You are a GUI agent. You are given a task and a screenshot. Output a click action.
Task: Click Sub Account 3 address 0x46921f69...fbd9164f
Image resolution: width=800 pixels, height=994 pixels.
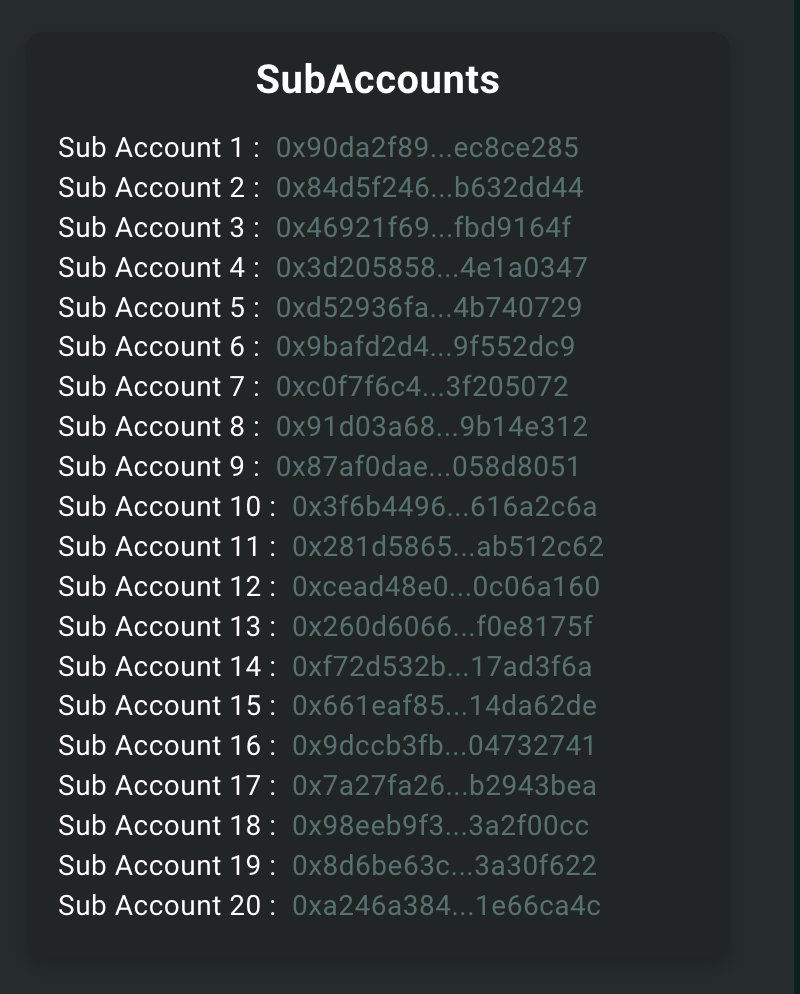tap(423, 228)
